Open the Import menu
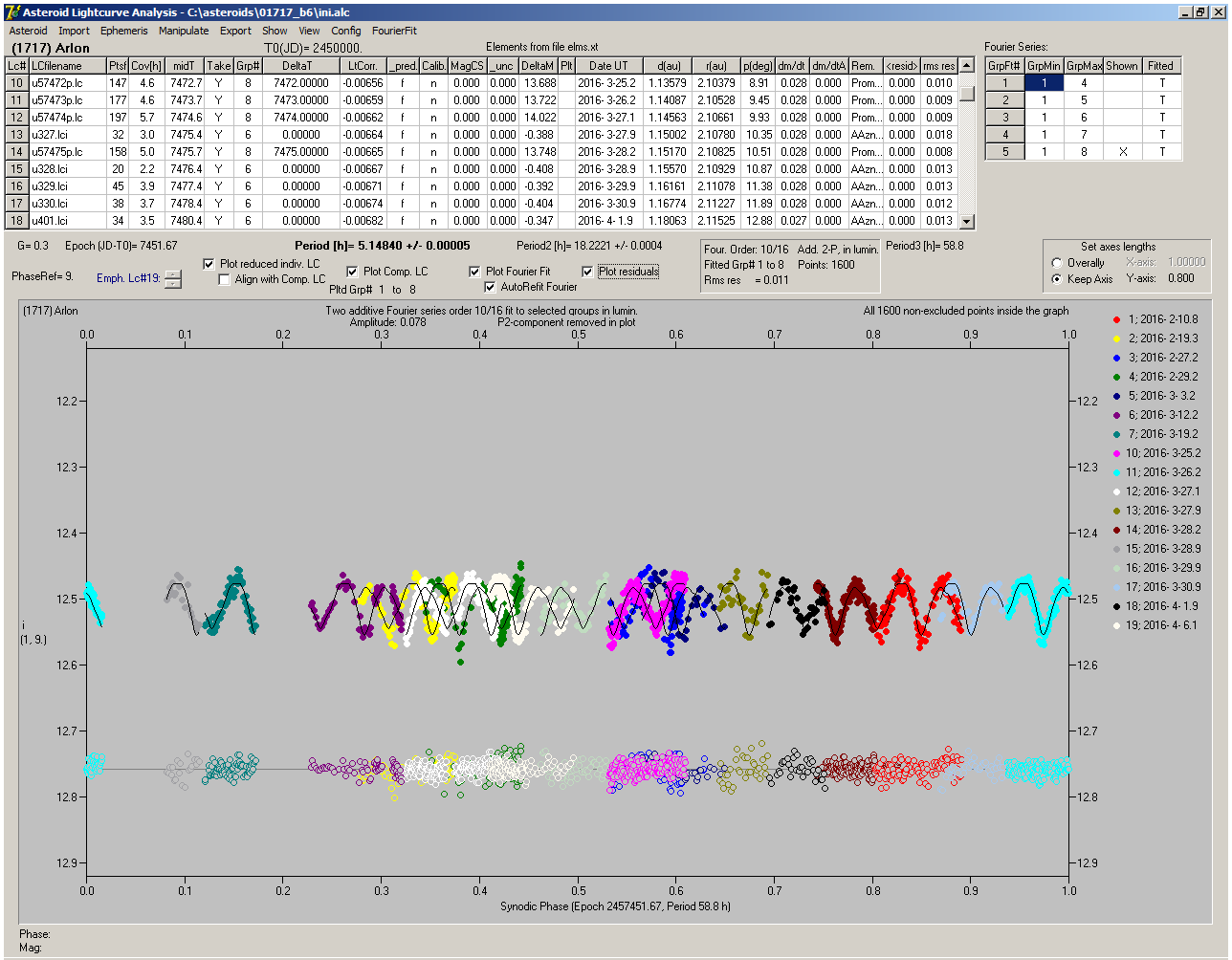 pyautogui.click(x=74, y=31)
